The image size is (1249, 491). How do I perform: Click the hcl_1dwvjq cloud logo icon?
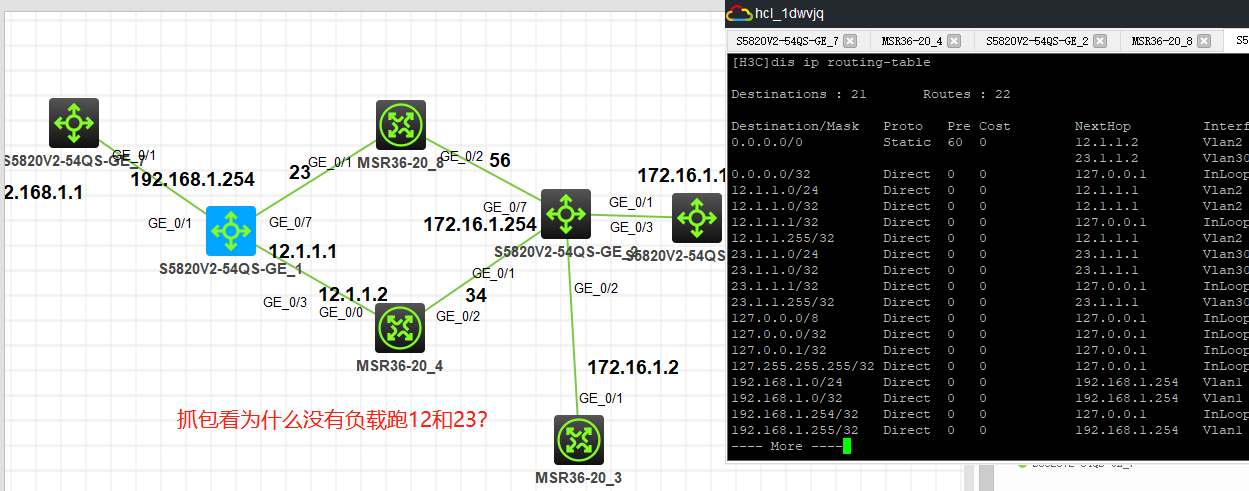[740, 13]
